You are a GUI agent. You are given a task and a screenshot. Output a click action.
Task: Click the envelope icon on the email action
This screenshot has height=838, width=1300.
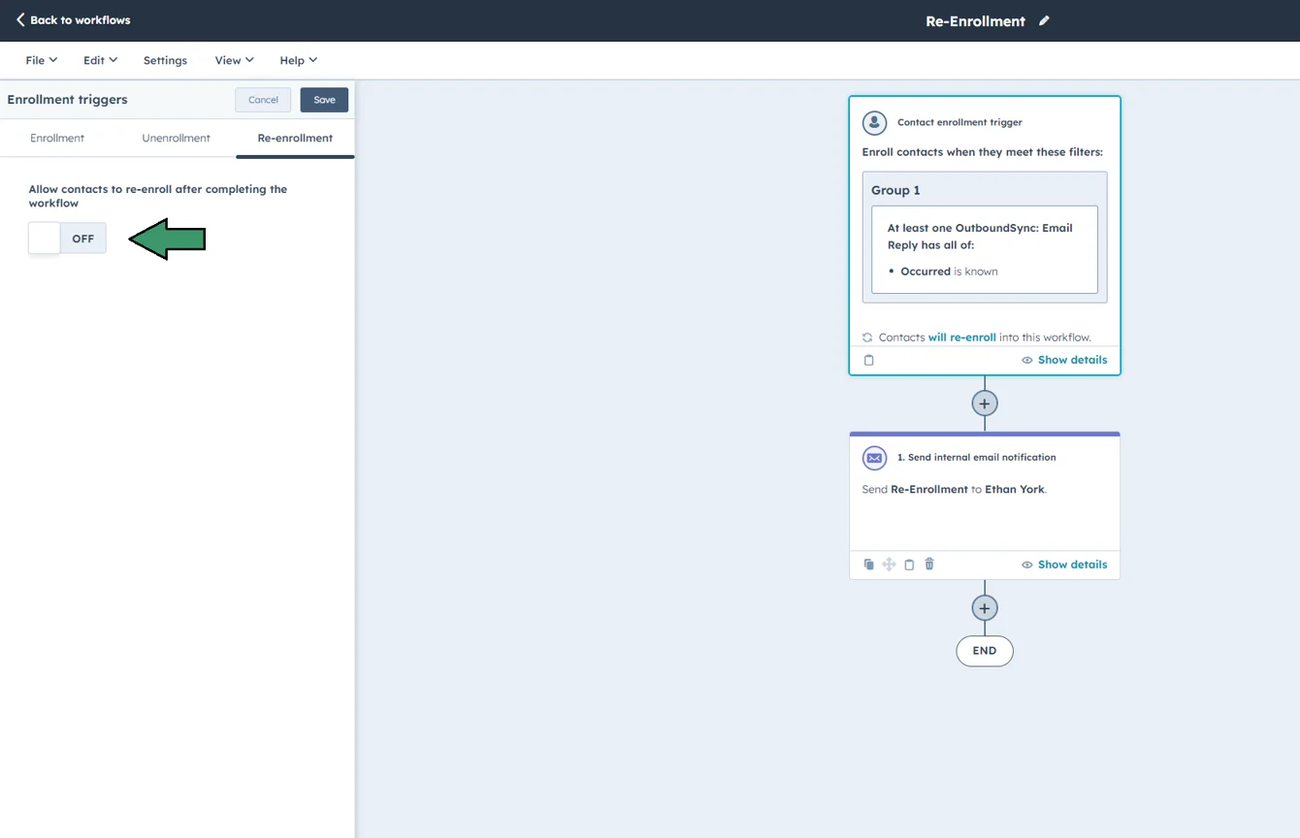(874, 457)
